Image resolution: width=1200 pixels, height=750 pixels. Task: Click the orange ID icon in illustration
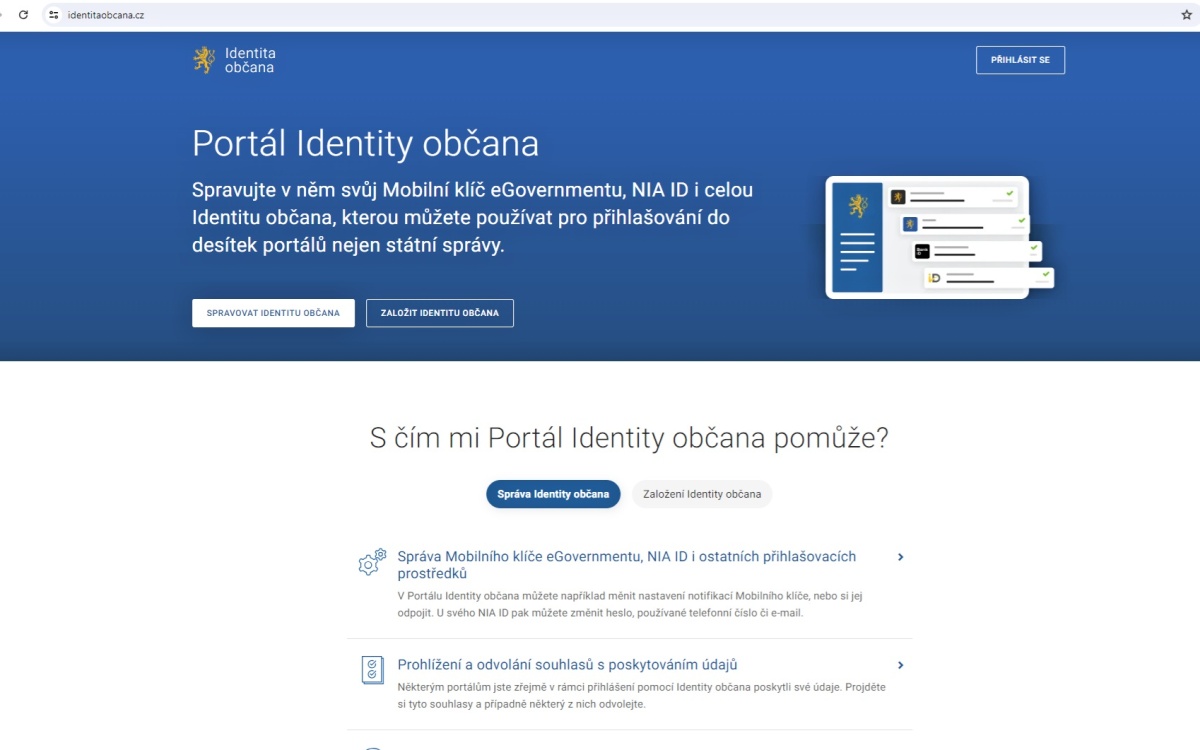pyautogui.click(x=934, y=278)
